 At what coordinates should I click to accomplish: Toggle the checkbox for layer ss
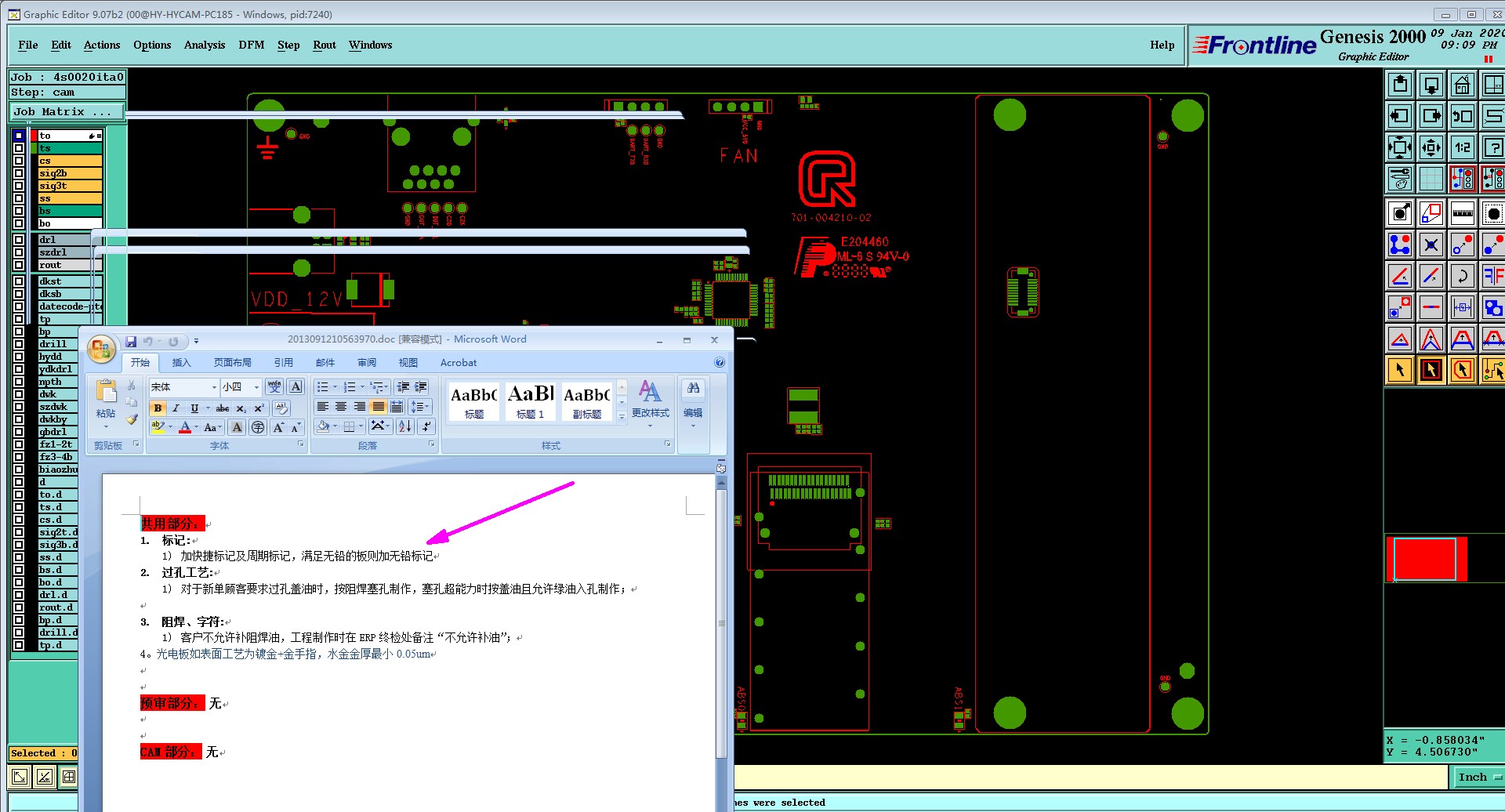(x=19, y=198)
